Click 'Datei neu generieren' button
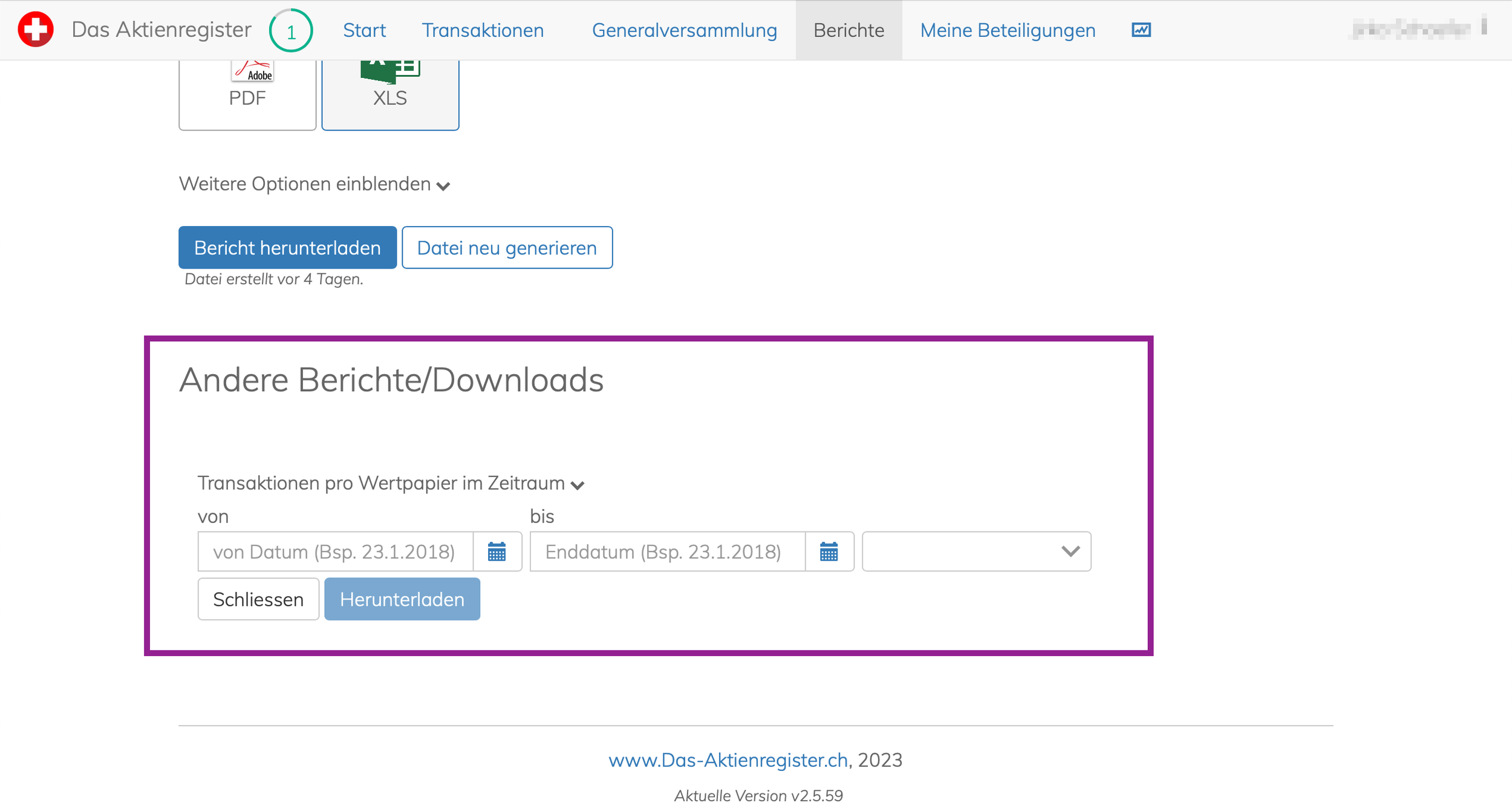The image size is (1512, 809). 507,247
